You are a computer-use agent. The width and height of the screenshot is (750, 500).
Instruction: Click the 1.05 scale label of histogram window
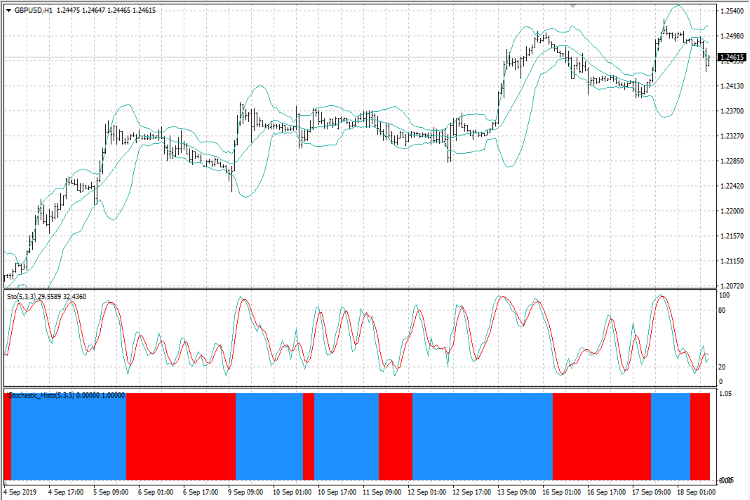(725, 395)
